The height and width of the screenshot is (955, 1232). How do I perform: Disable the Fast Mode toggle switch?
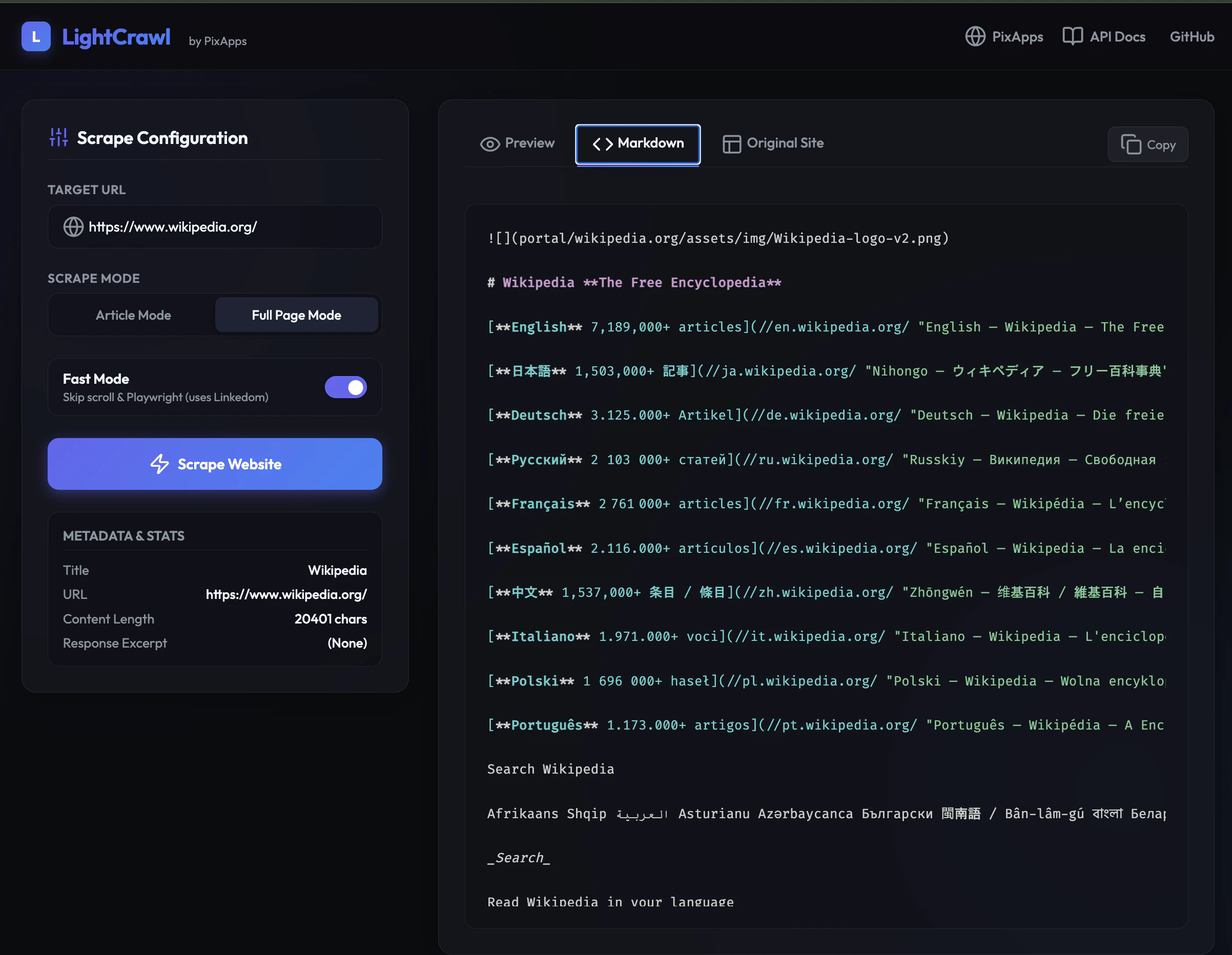346,387
